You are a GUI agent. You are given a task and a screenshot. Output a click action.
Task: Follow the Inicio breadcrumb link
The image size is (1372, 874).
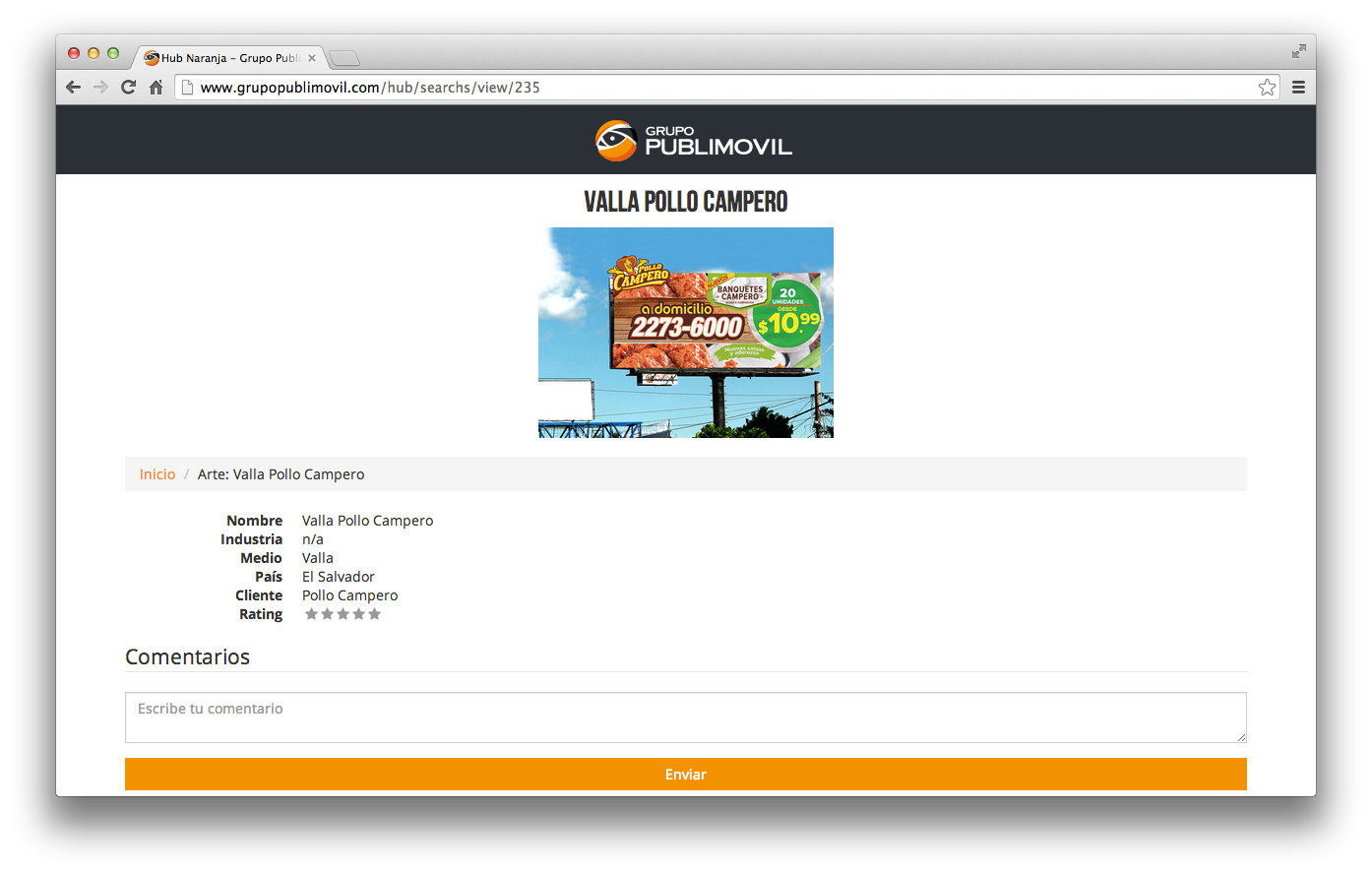157,474
